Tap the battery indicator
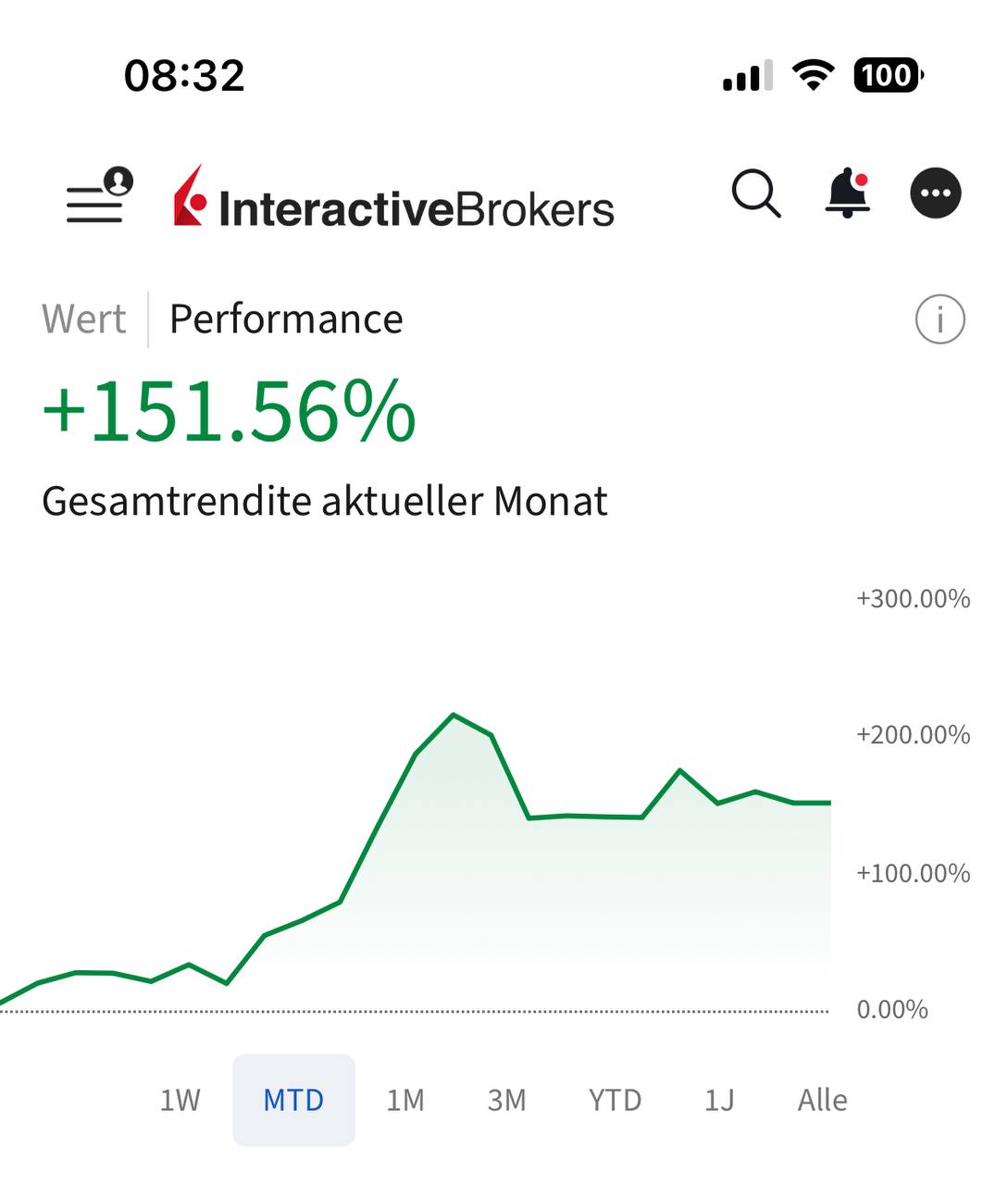1008x1185 pixels. tap(887, 75)
